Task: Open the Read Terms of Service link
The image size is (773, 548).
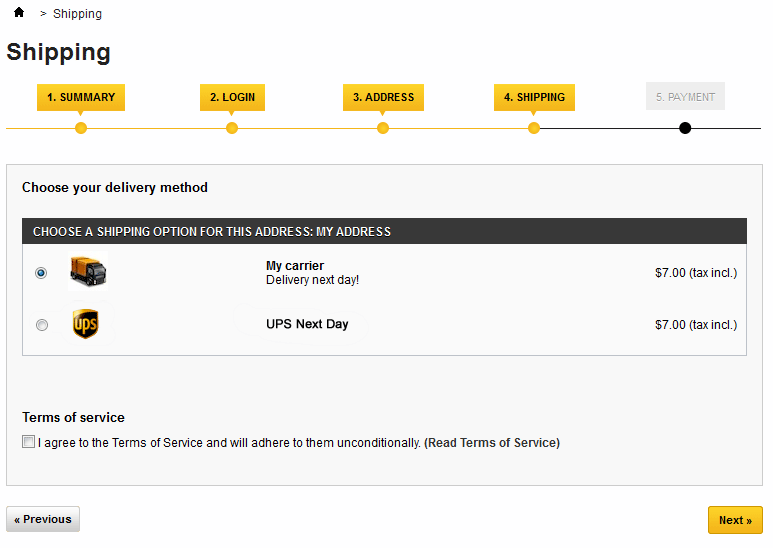Action: (x=492, y=443)
